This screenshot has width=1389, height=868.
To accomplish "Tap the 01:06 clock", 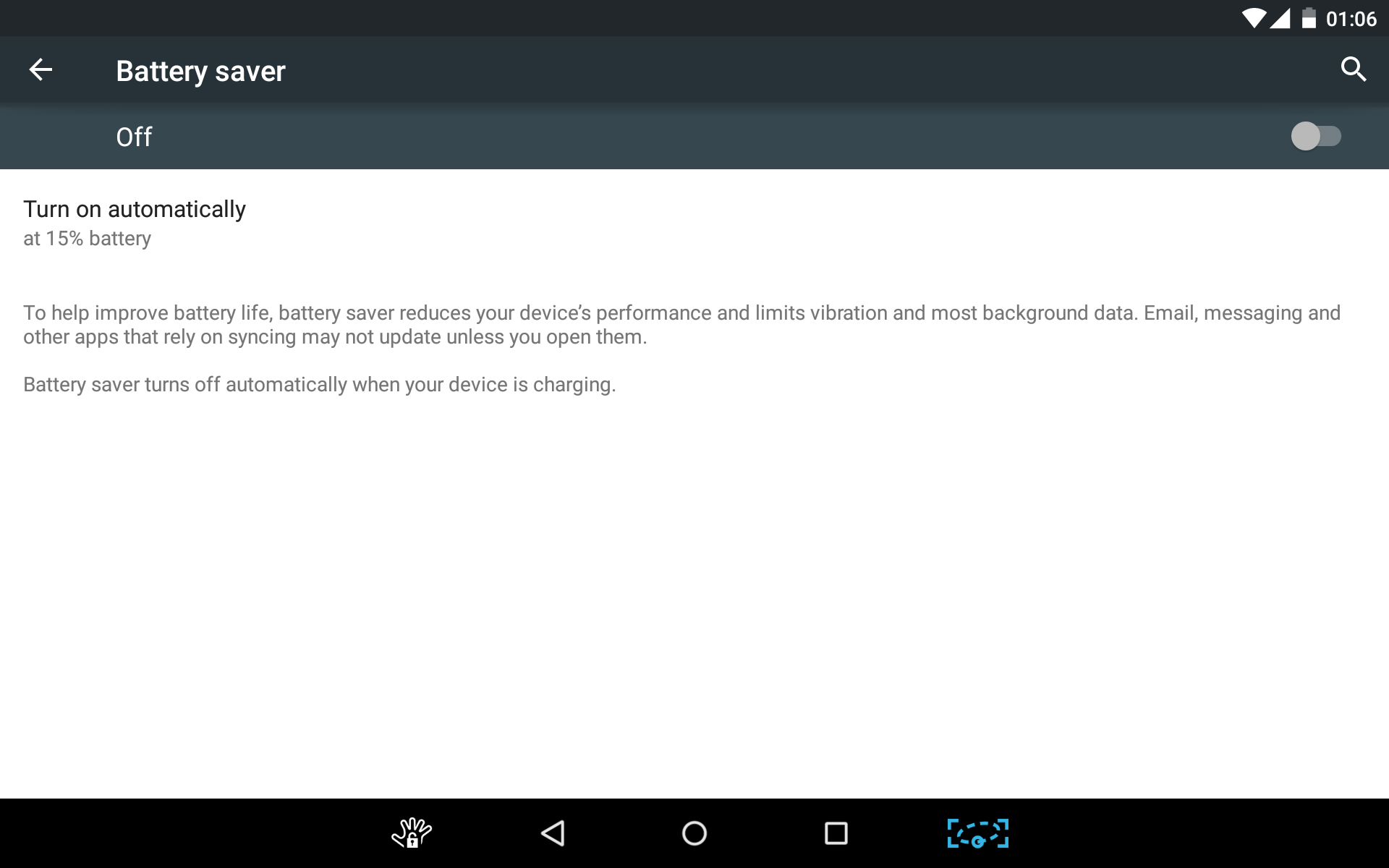I will click(1351, 19).
